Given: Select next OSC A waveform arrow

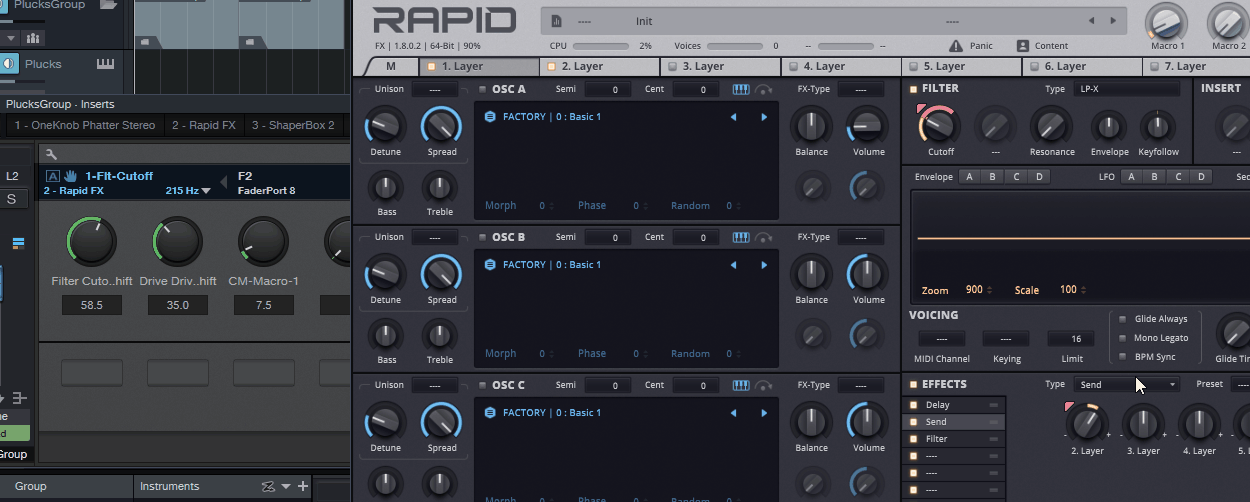Looking at the screenshot, I should pos(764,117).
